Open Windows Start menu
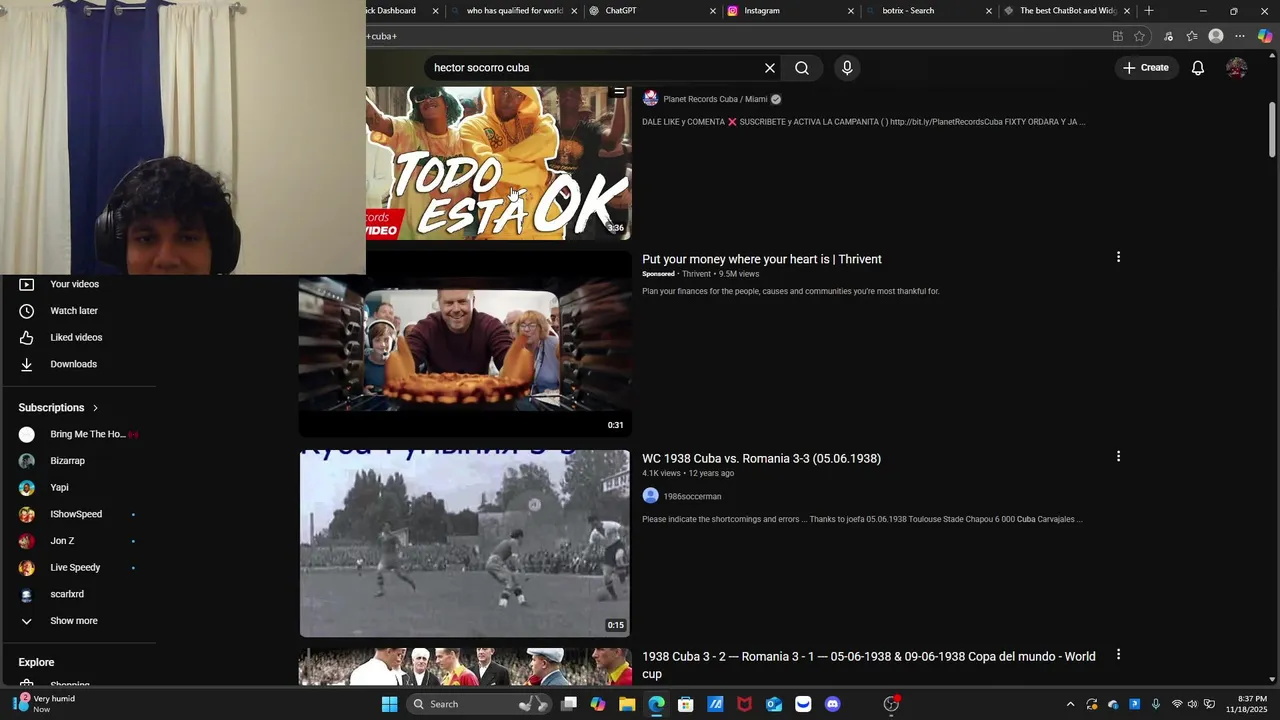The height and width of the screenshot is (720, 1280). pyautogui.click(x=389, y=704)
